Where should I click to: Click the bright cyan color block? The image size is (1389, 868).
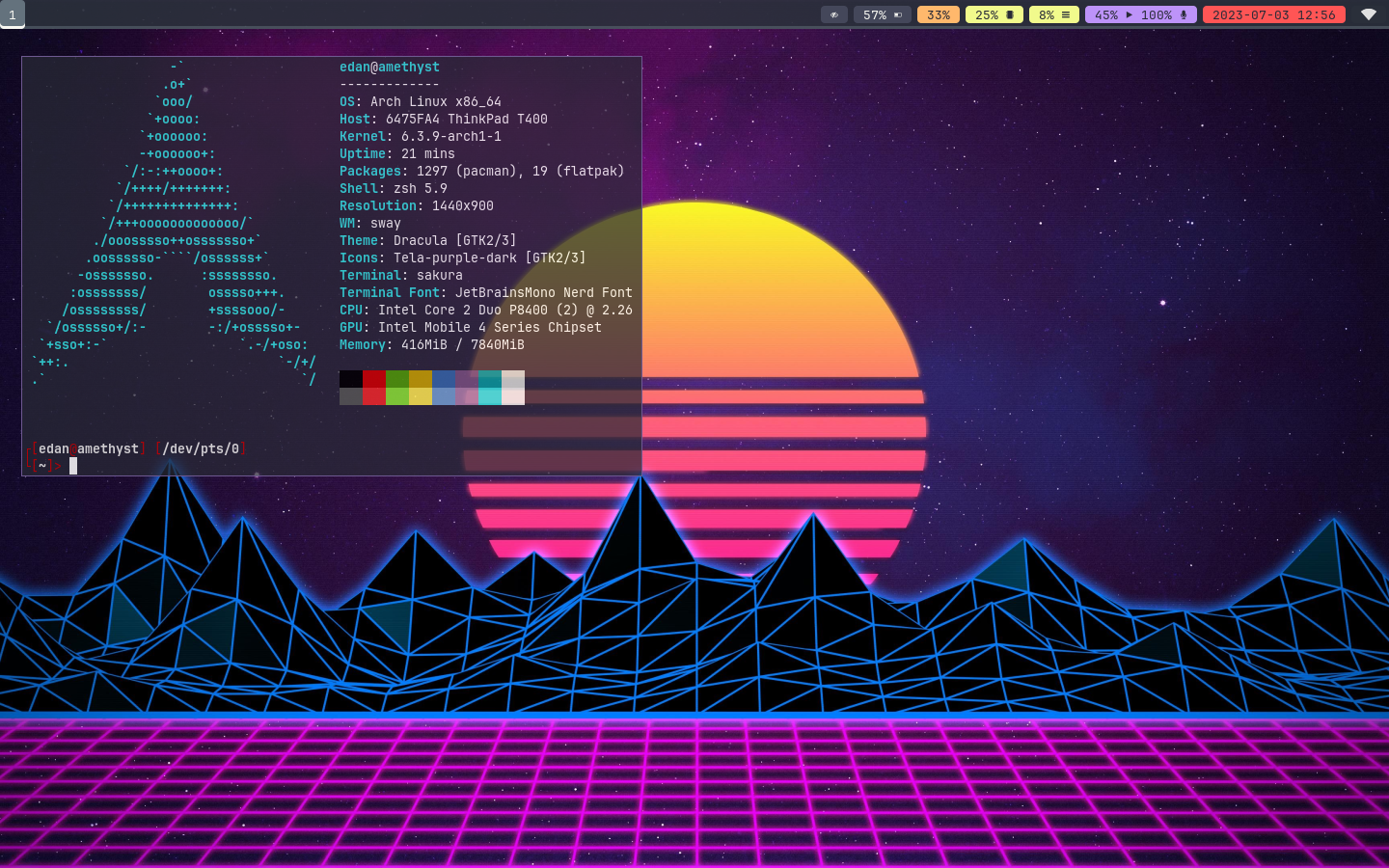pos(490,396)
